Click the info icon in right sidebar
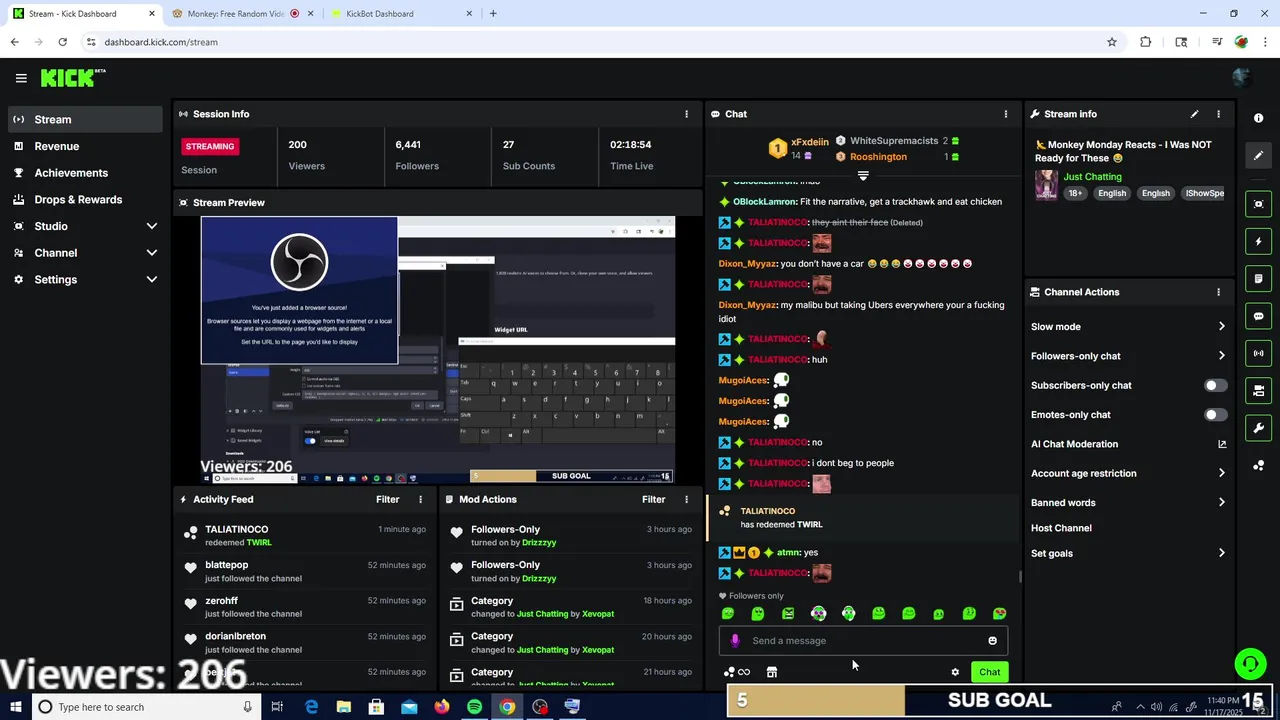This screenshot has width=1280, height=720. [x=1258, y=118]
